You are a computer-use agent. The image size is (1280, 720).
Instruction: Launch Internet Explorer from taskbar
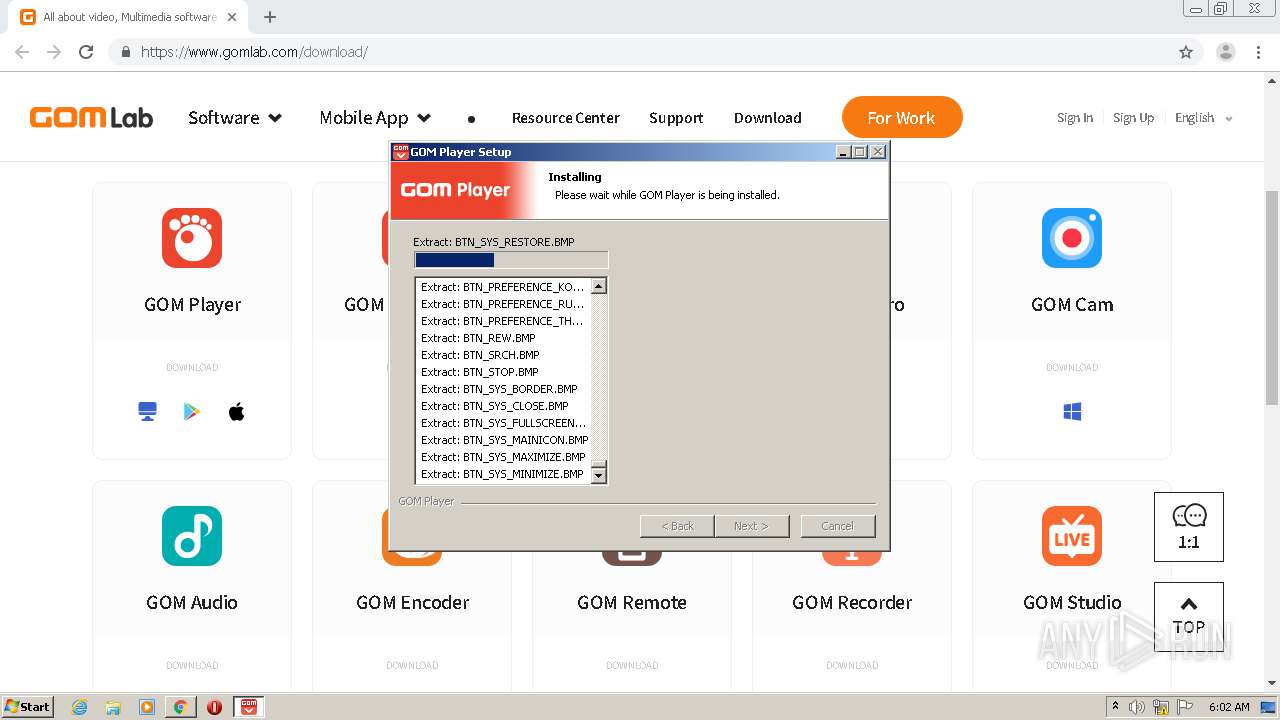pyautogui.click(x=79, y=707)
